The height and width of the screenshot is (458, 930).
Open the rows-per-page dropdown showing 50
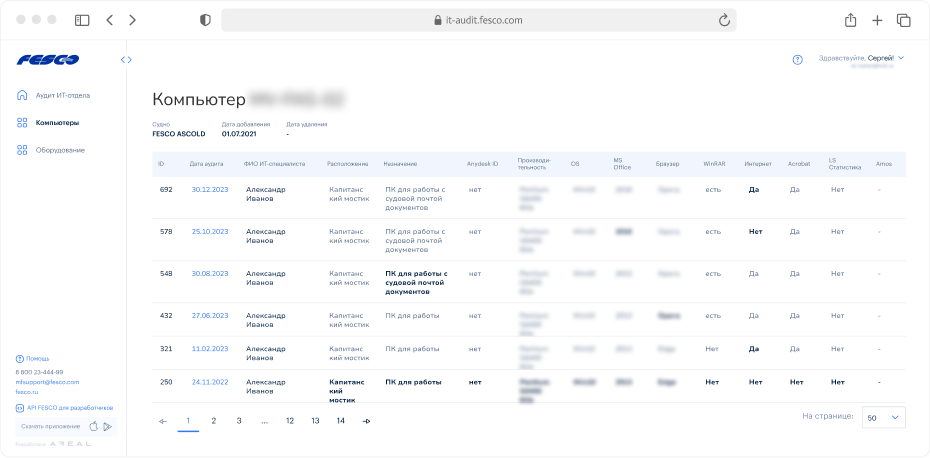pos(883,418)
